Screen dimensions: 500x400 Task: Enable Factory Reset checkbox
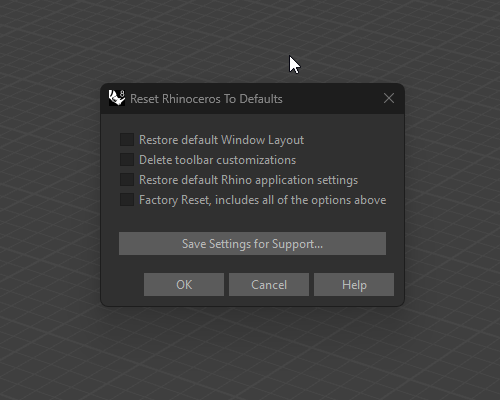point(127,200)
